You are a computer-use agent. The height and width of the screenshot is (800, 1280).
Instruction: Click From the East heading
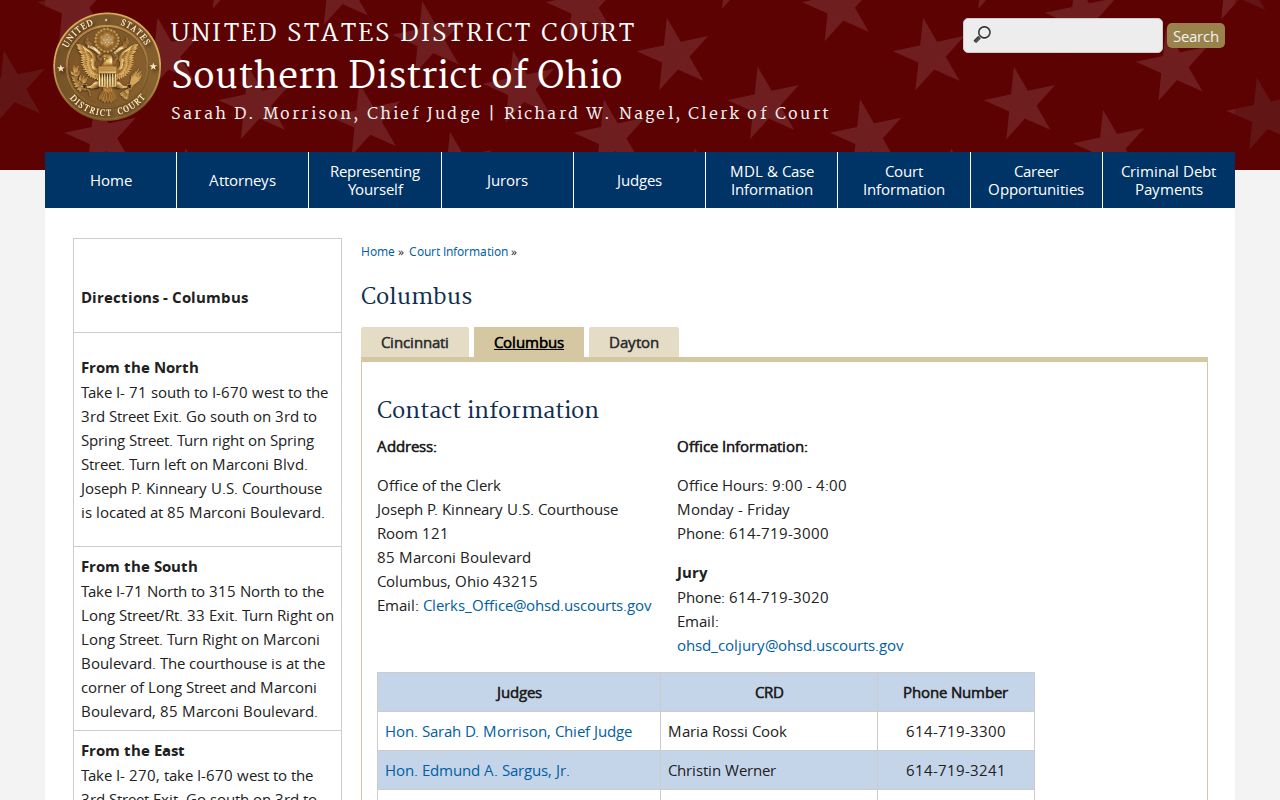coord(133,750)
